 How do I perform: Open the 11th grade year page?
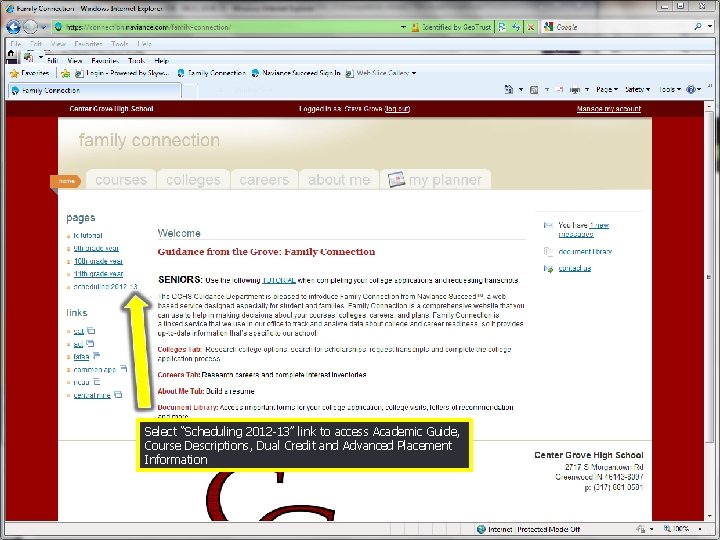pyautogui.click(x=98, y=274)
